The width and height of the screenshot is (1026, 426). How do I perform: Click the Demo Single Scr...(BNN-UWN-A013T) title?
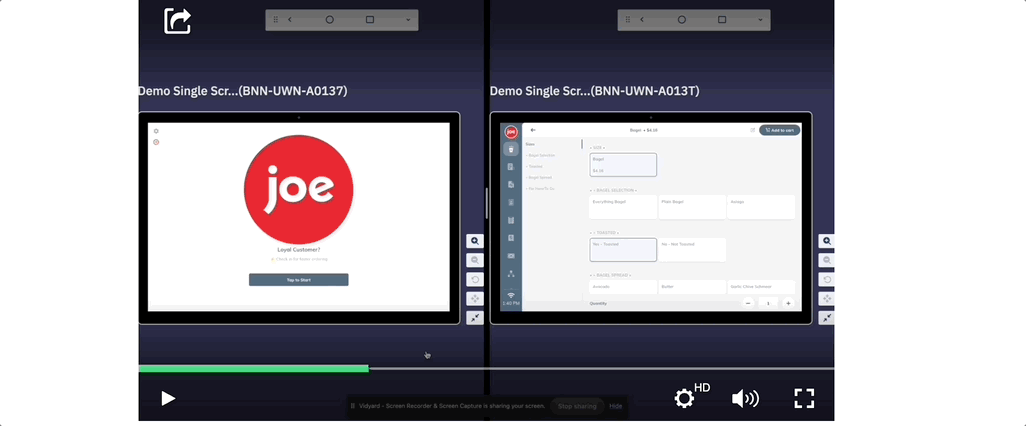coord(595,92)
